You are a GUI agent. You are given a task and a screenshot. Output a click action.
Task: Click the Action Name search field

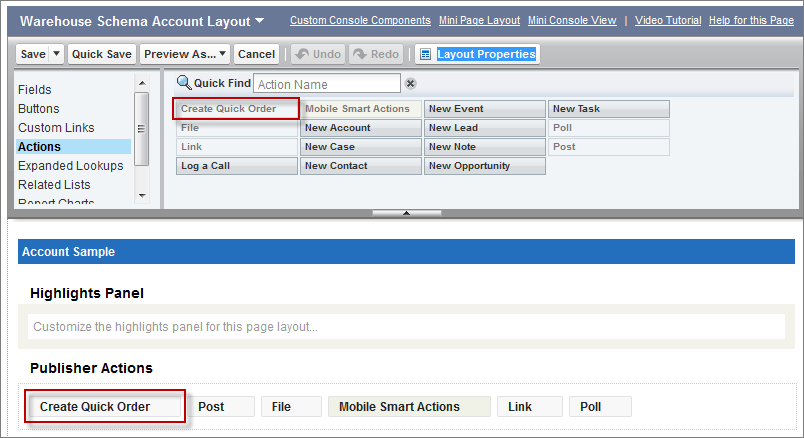327,84
